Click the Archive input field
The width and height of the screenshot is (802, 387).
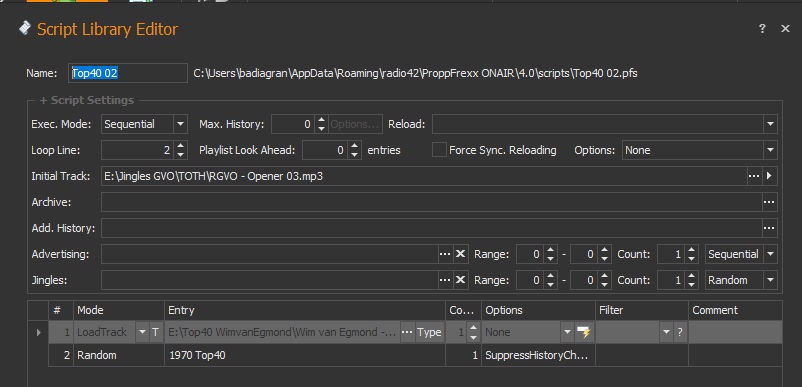(x=431, y=202)
